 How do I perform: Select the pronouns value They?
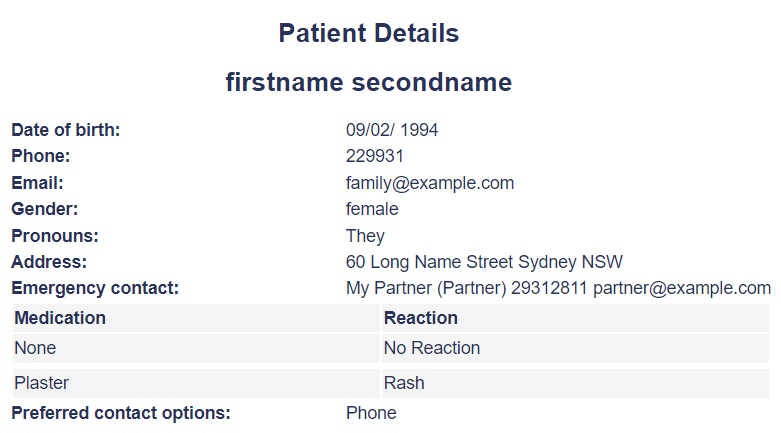[365, 236]
